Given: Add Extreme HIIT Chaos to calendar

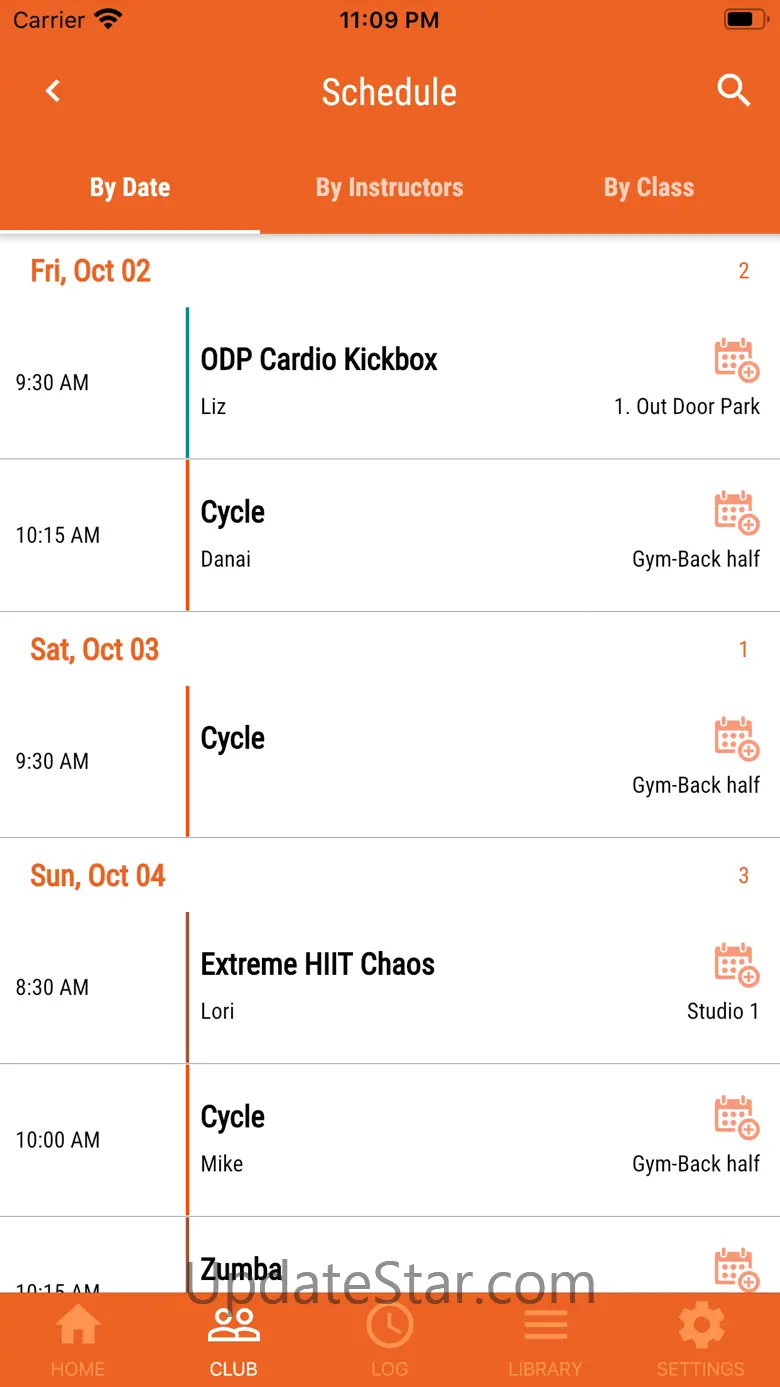Looking at the screenshot, I should click(x=737, y=965).
